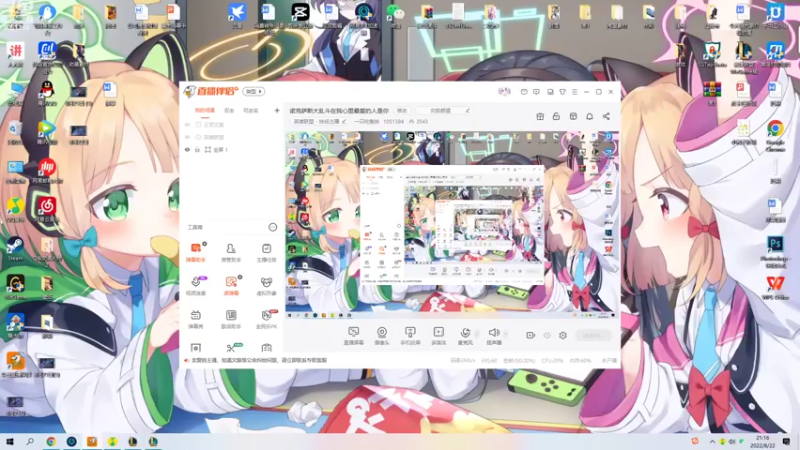Toggle visibility eye of 英雄联盟 source
The image size is (800, 450).
pos(187,137)
